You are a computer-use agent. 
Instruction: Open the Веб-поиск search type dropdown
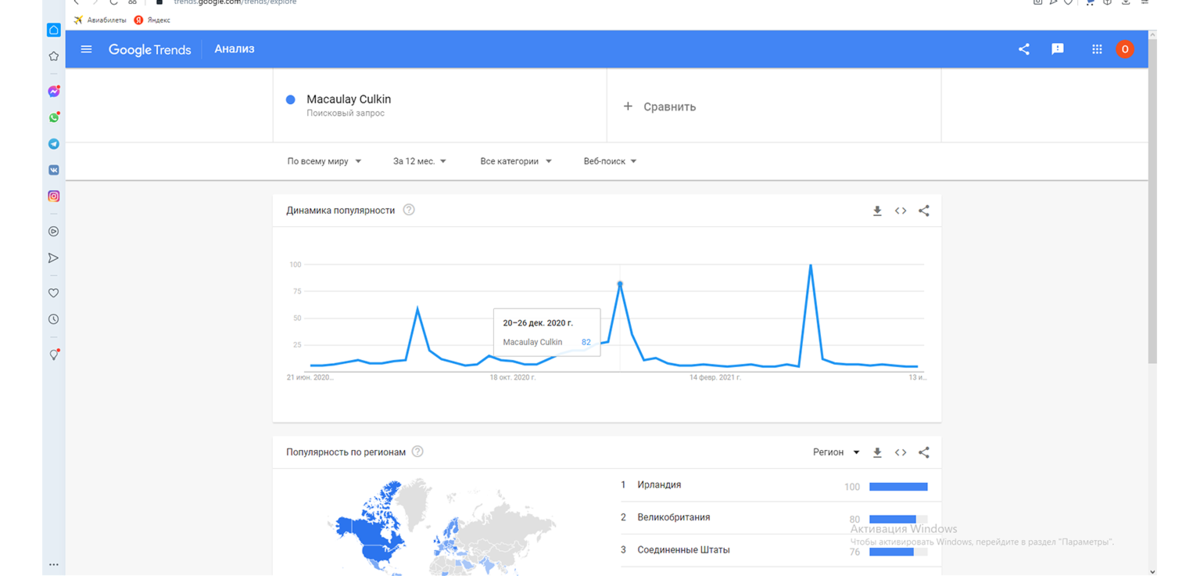tap(610, 161)
